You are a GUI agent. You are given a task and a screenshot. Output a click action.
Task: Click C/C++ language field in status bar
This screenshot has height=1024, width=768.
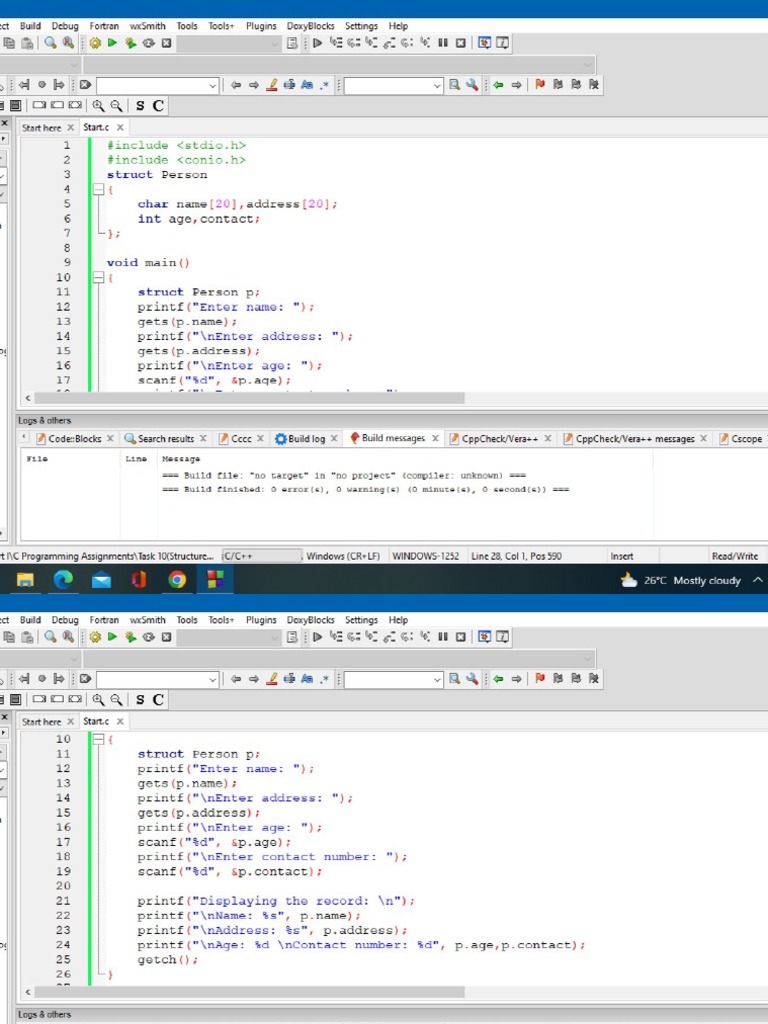tap(261, 556)
